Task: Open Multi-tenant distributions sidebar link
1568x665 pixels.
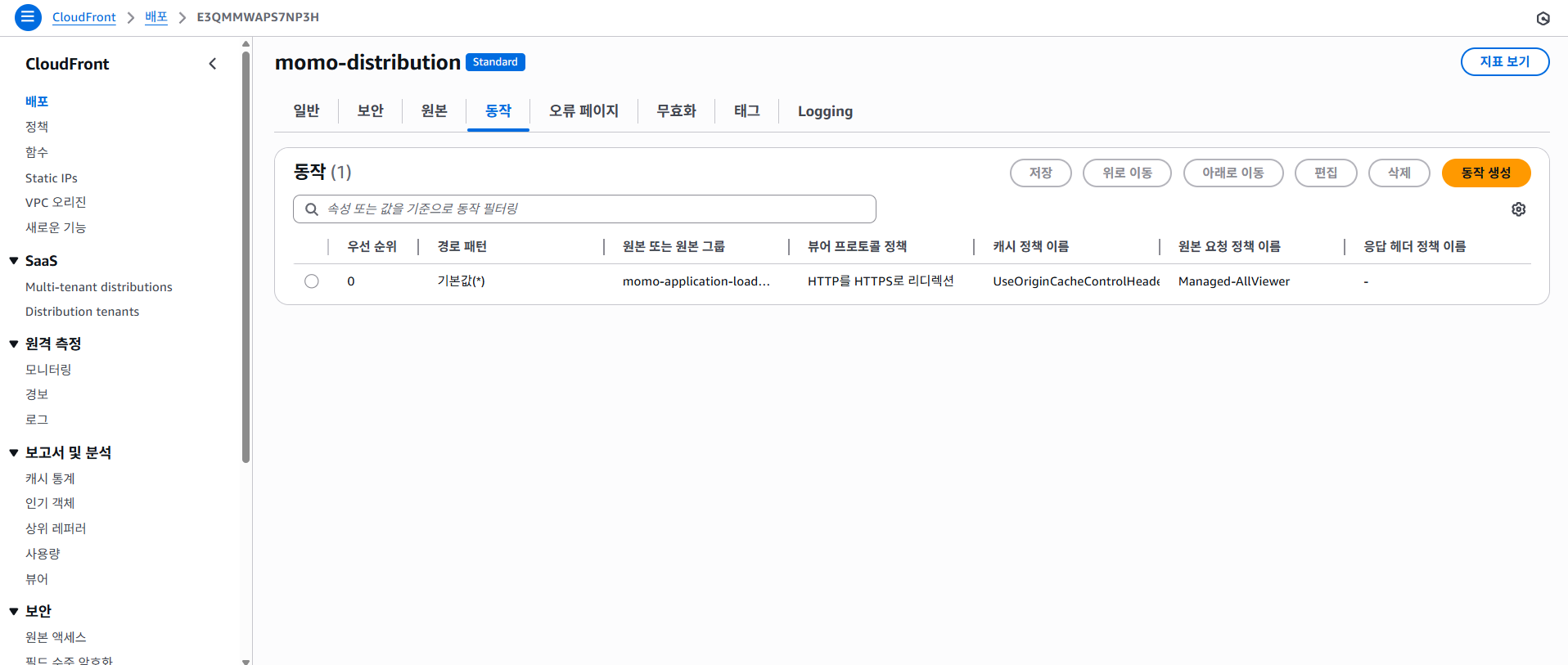Action: (x=99, y=287)
